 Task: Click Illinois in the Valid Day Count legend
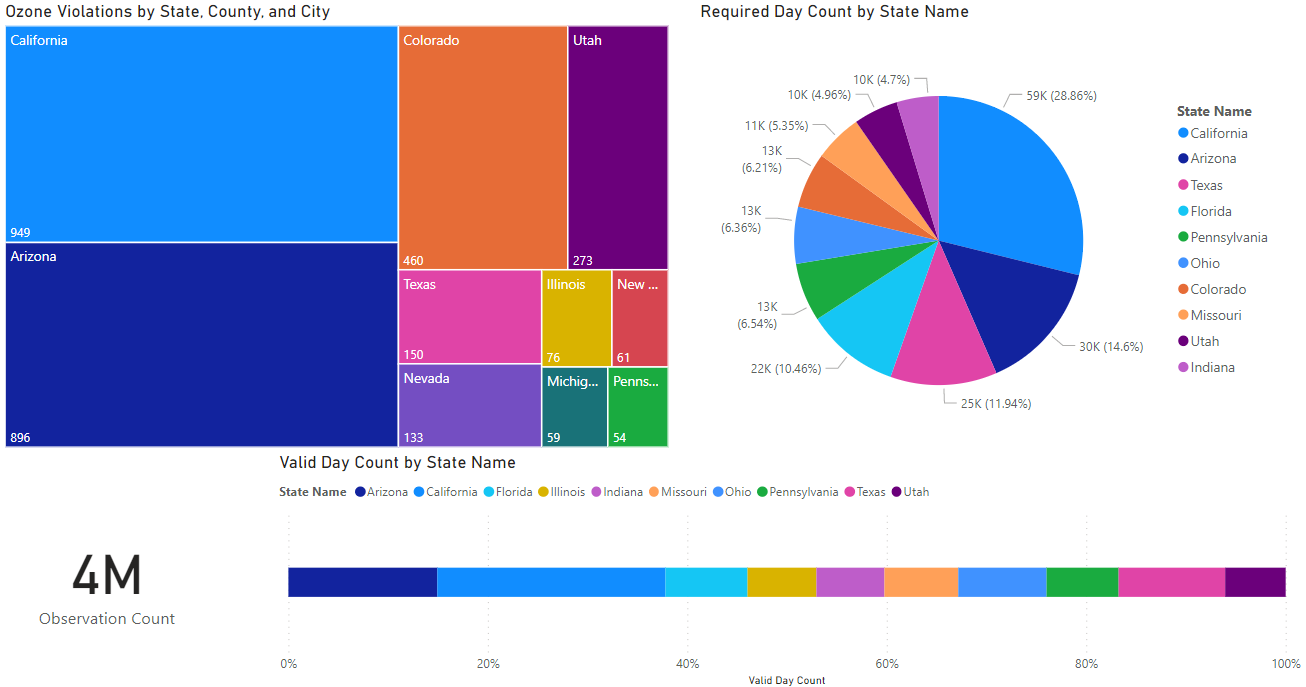(568, 492)
